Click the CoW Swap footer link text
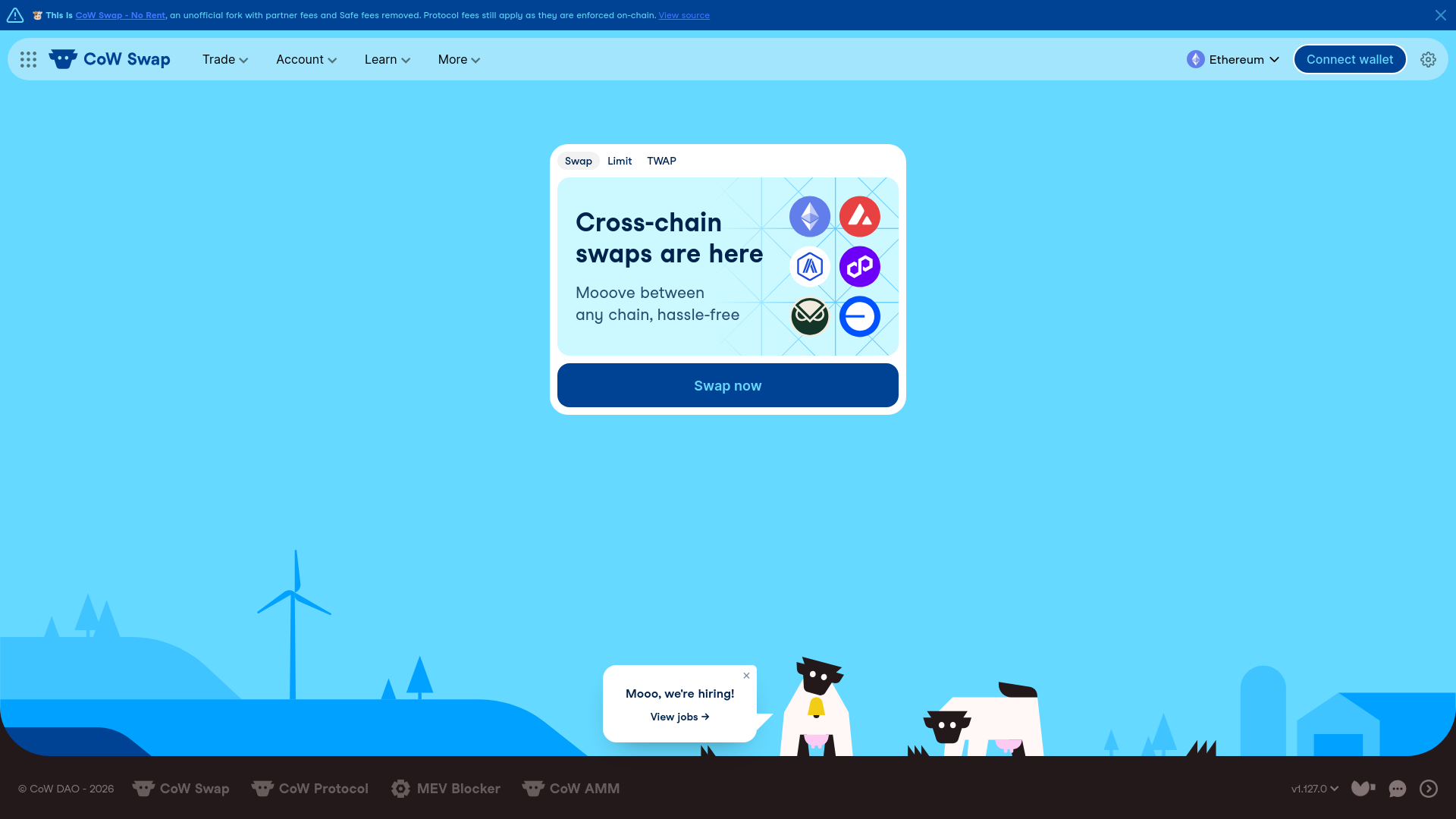The image size is (1456, 819). tap(195, 789)
